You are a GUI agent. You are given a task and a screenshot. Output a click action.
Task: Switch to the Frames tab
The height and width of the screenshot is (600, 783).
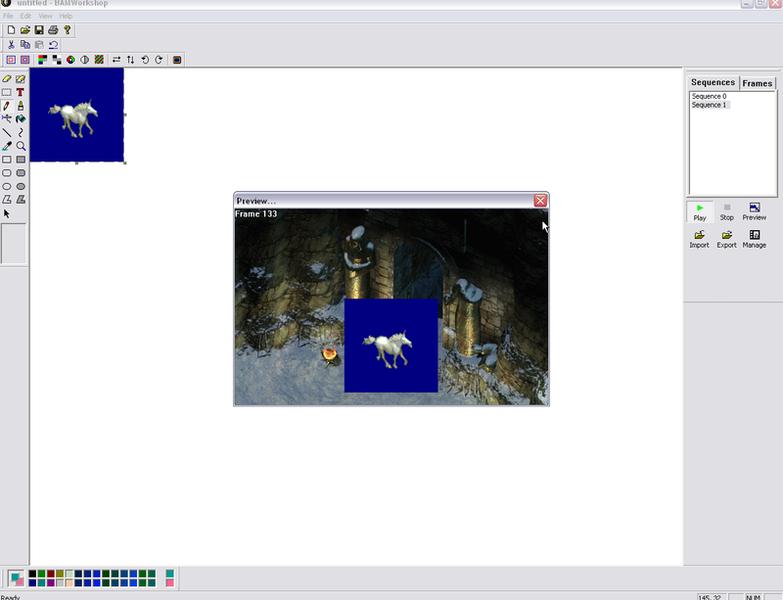click(757, 83)
